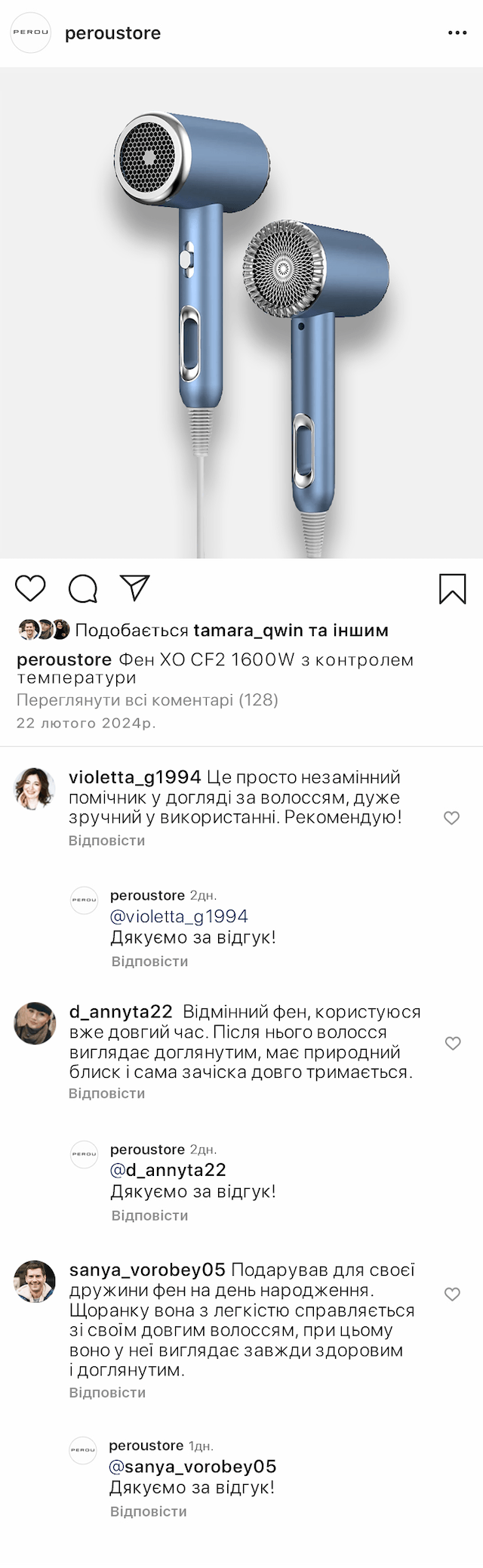Open the @sanya_vorobey05 mention link

192,1467
